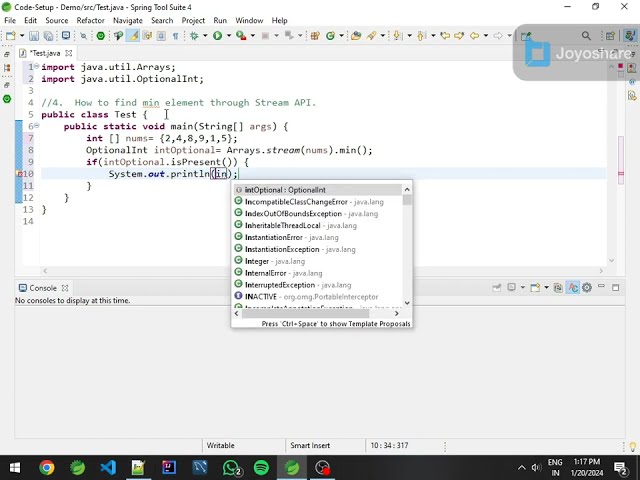Click the green Run button icon
The image size is (640, 480).
coord(218,36)
